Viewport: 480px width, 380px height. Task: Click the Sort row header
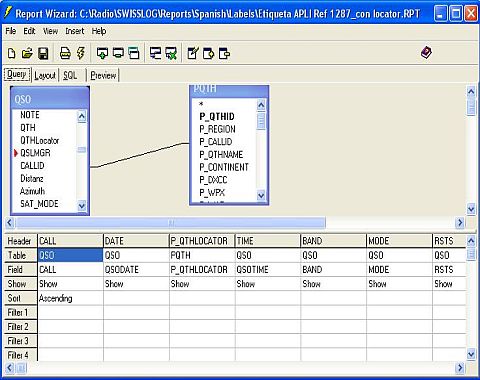[x=21, y=298]
